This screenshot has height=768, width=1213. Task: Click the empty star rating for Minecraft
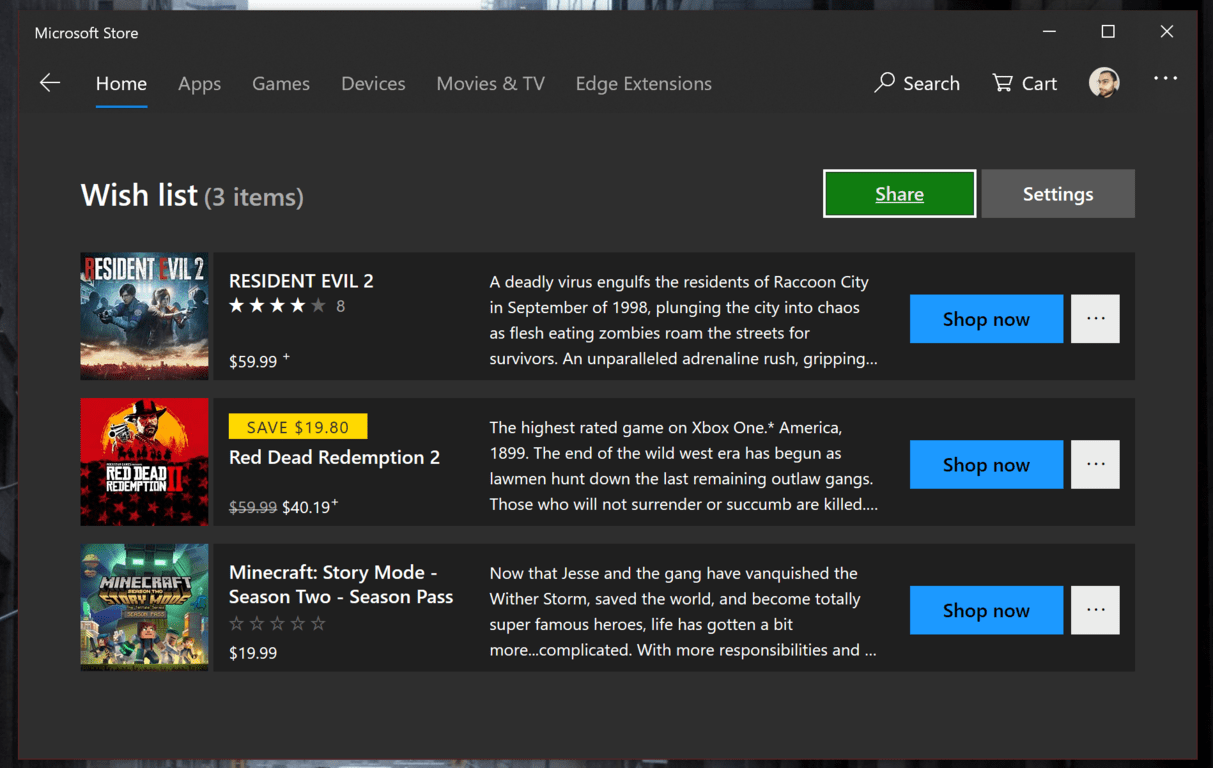point(277,624)
